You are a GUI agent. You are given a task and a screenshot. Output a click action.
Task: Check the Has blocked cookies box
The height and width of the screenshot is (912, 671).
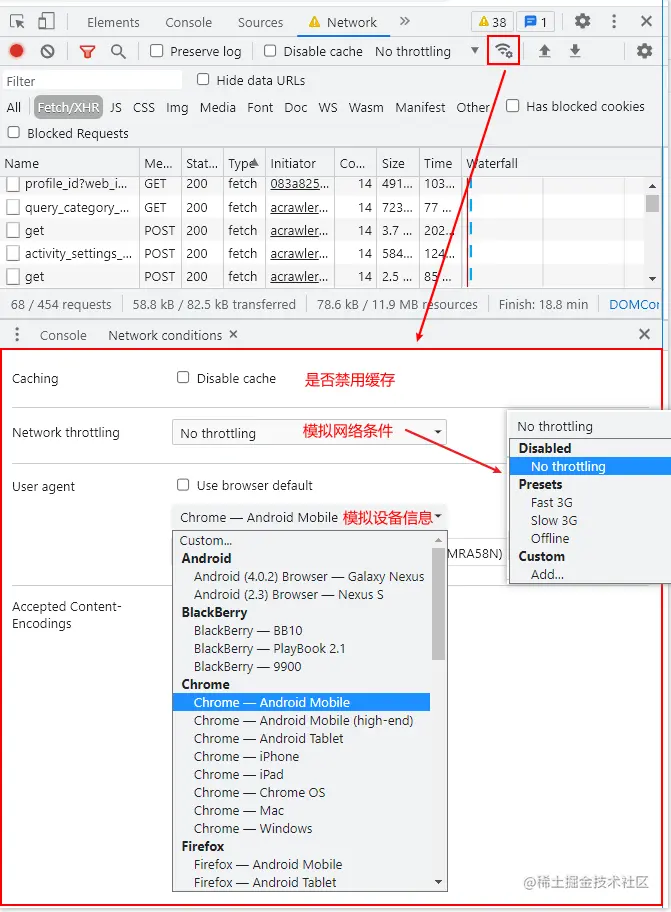click(x=512, y=106)
